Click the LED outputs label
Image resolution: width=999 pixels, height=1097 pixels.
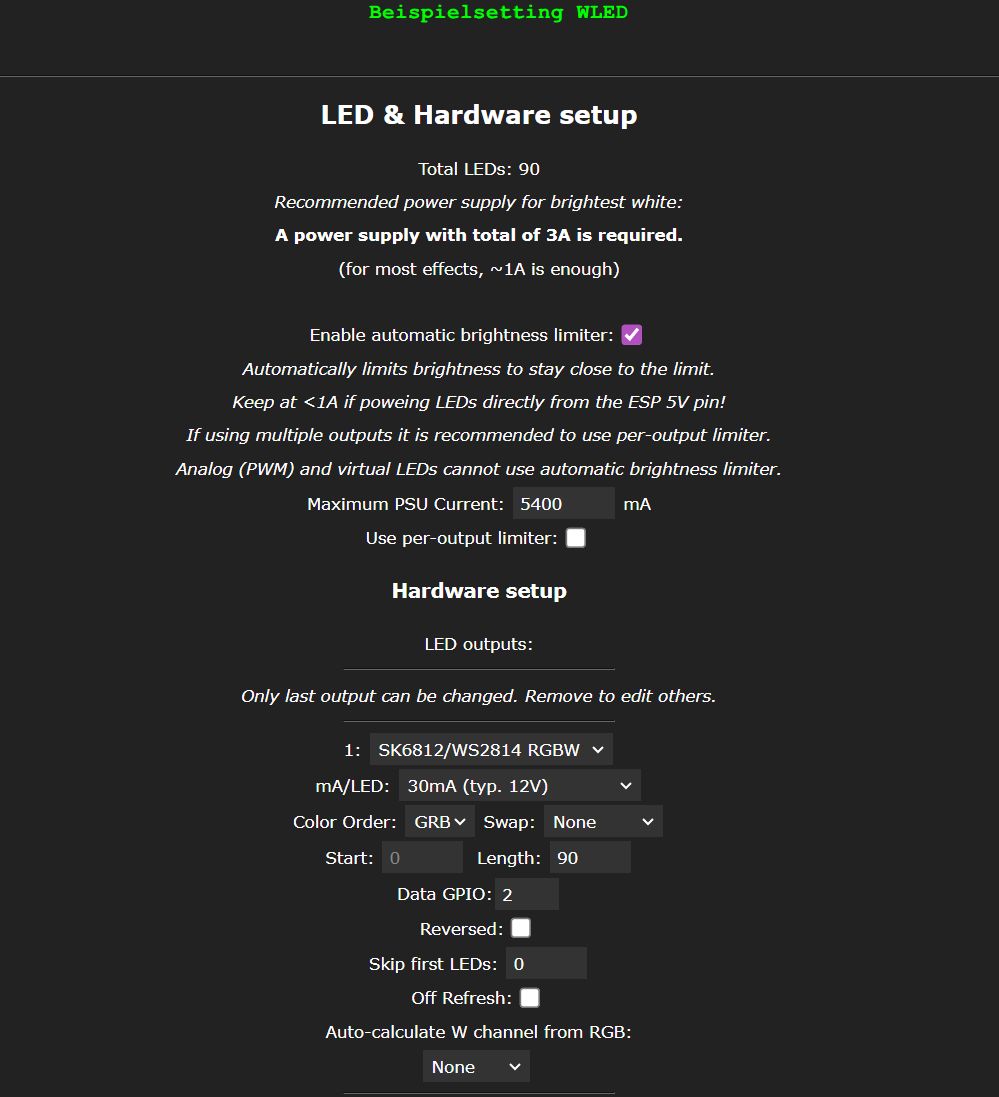click(479, 644)
